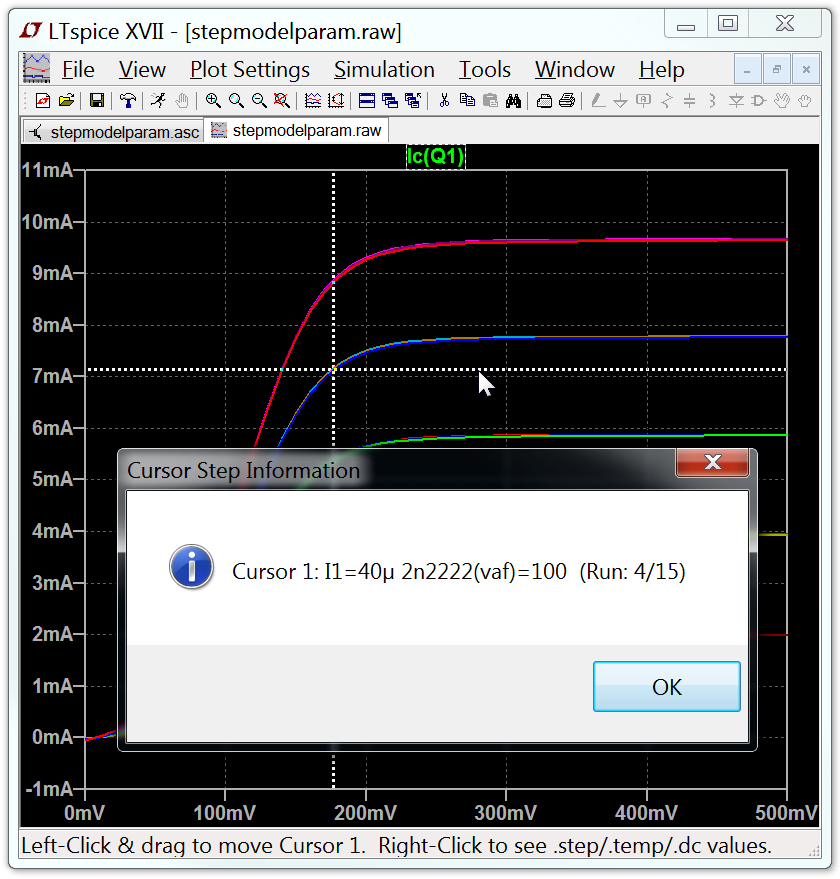Click the Find binoculars icon
840x879 pixels.
(x=514, y=100)
